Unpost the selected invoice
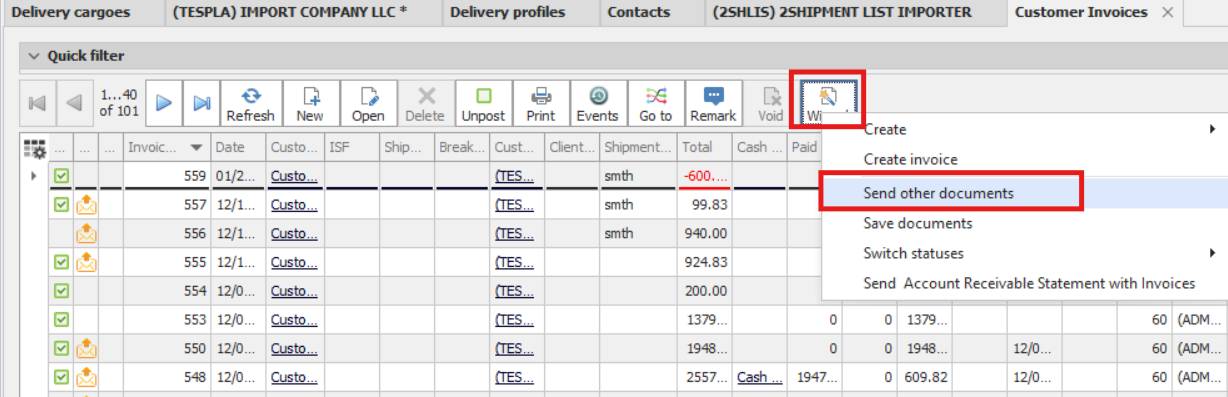This screenshot has width=1228, height=397. [483, 103]
